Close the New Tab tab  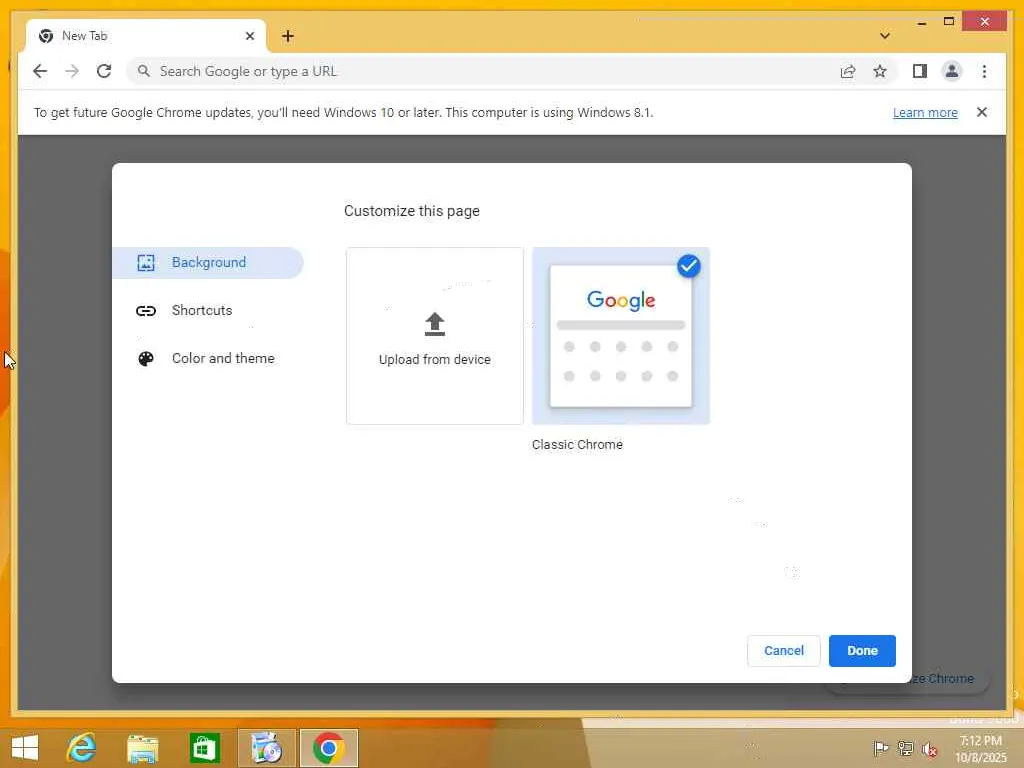(x=249, y=36)
